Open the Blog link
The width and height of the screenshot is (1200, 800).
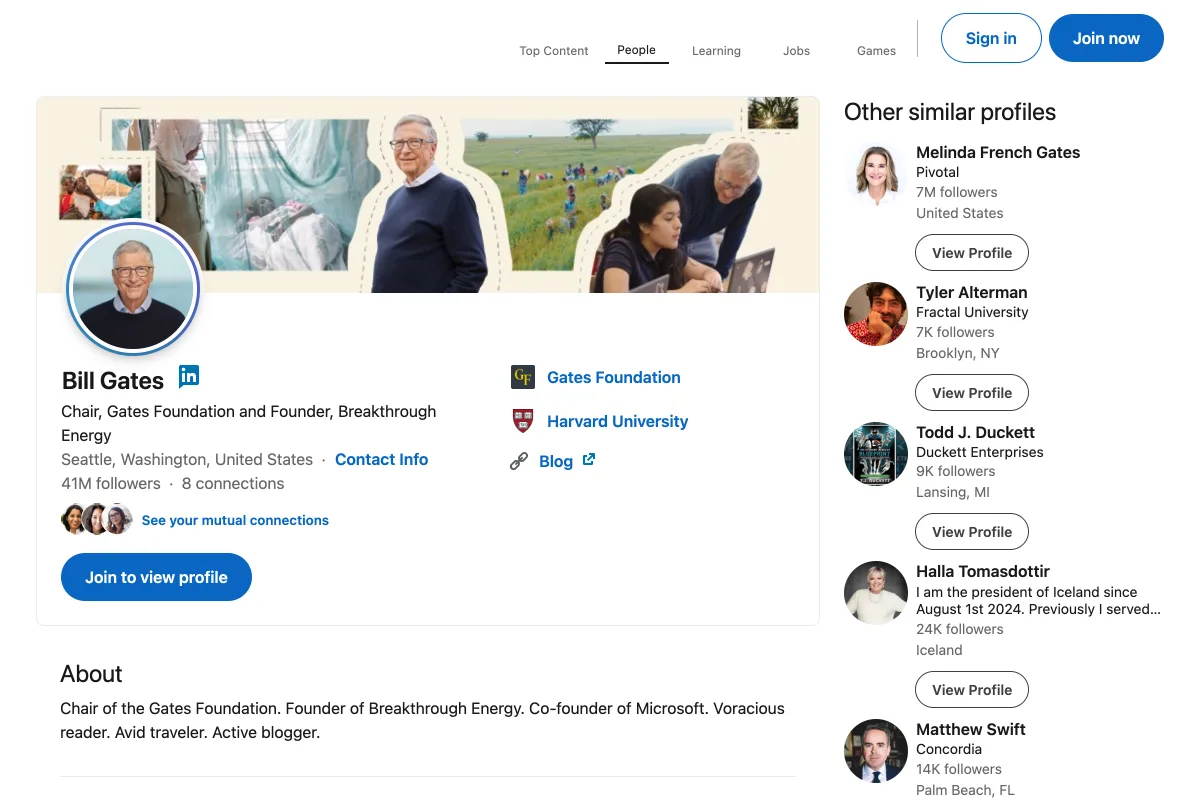(556, 461)
